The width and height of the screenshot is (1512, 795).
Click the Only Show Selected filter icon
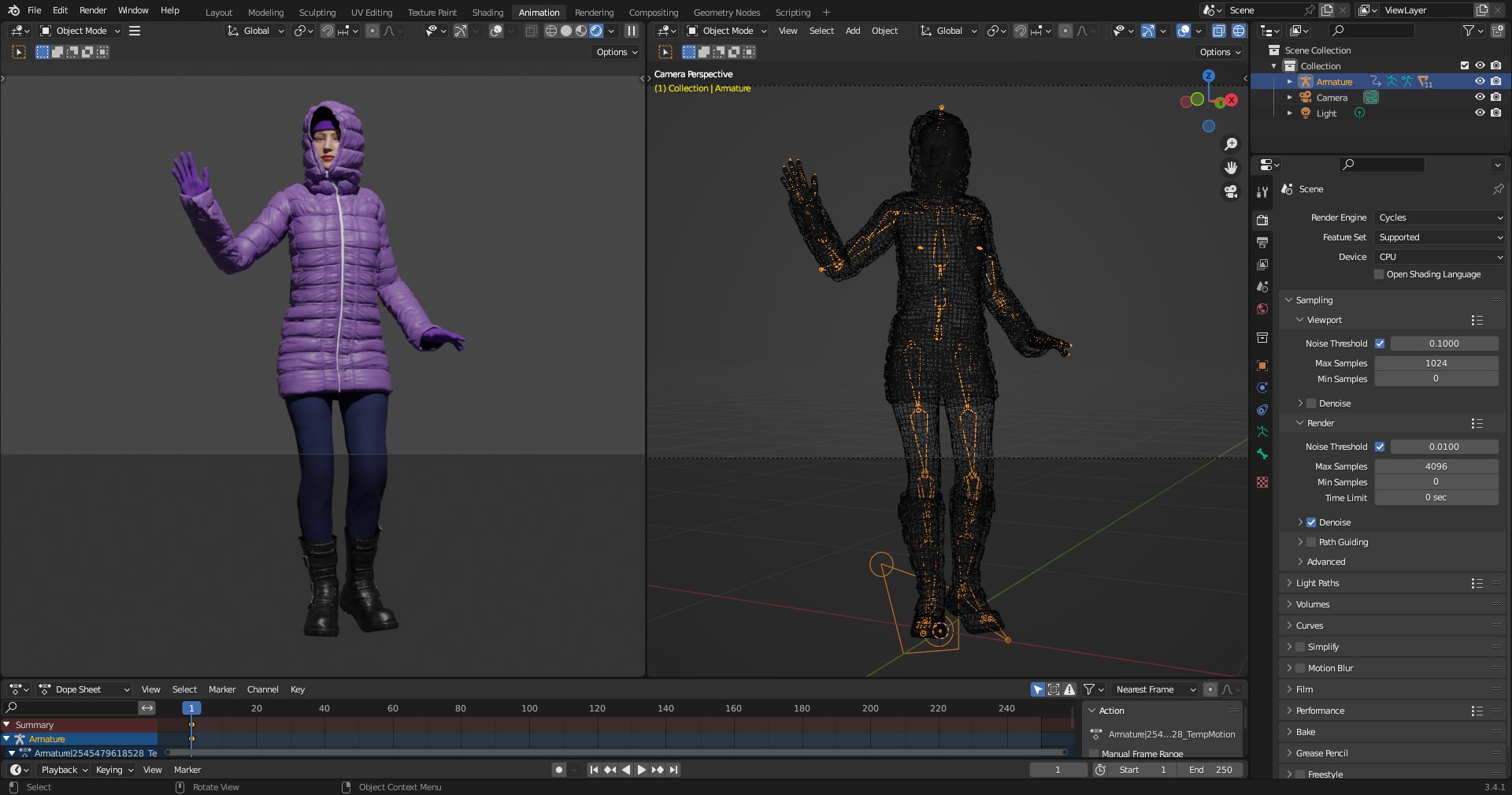pyautogui.click(x=1038, y=689)
